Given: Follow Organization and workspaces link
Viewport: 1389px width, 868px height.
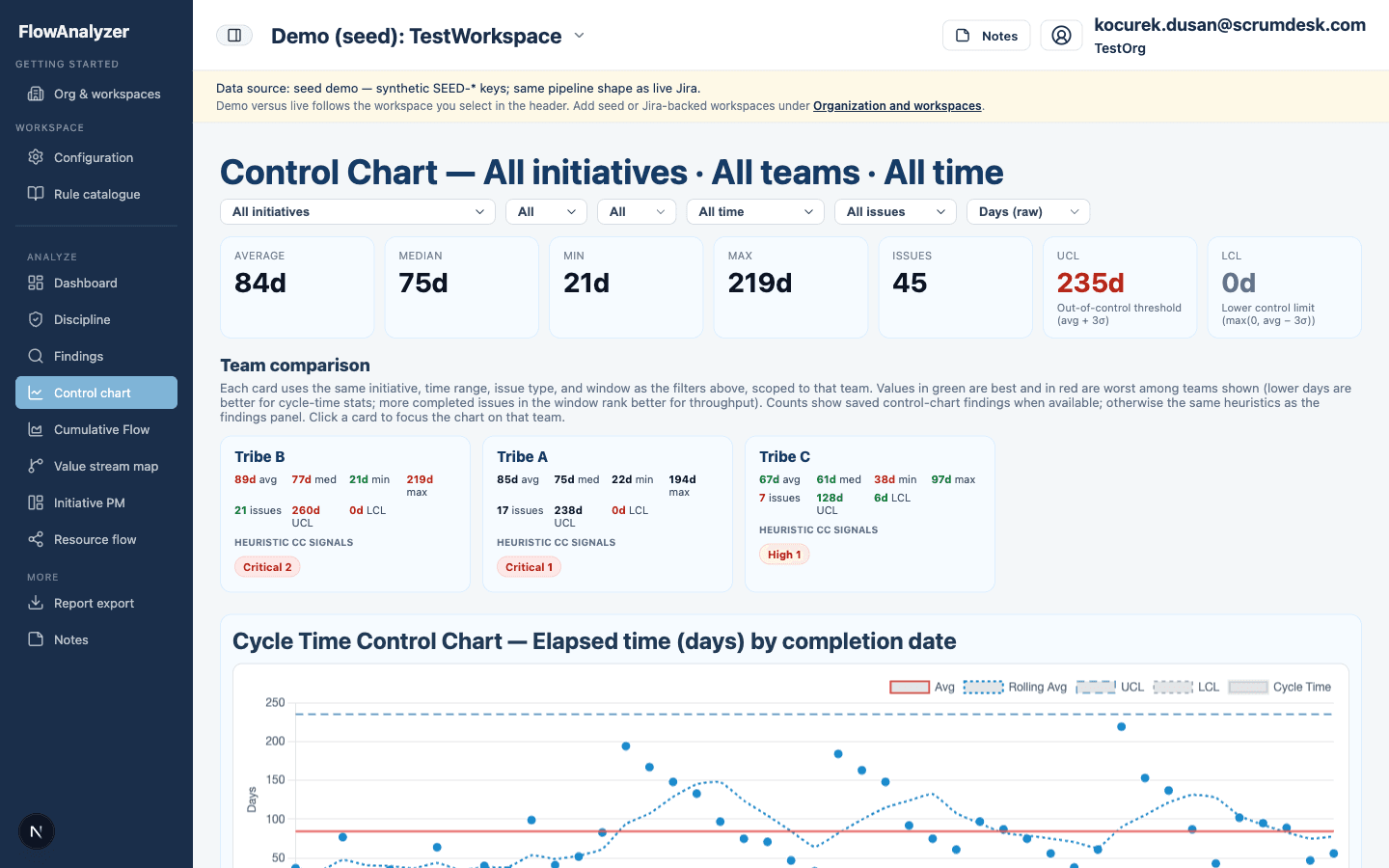Looking at the screenshot, I should (x=897, y=106).
